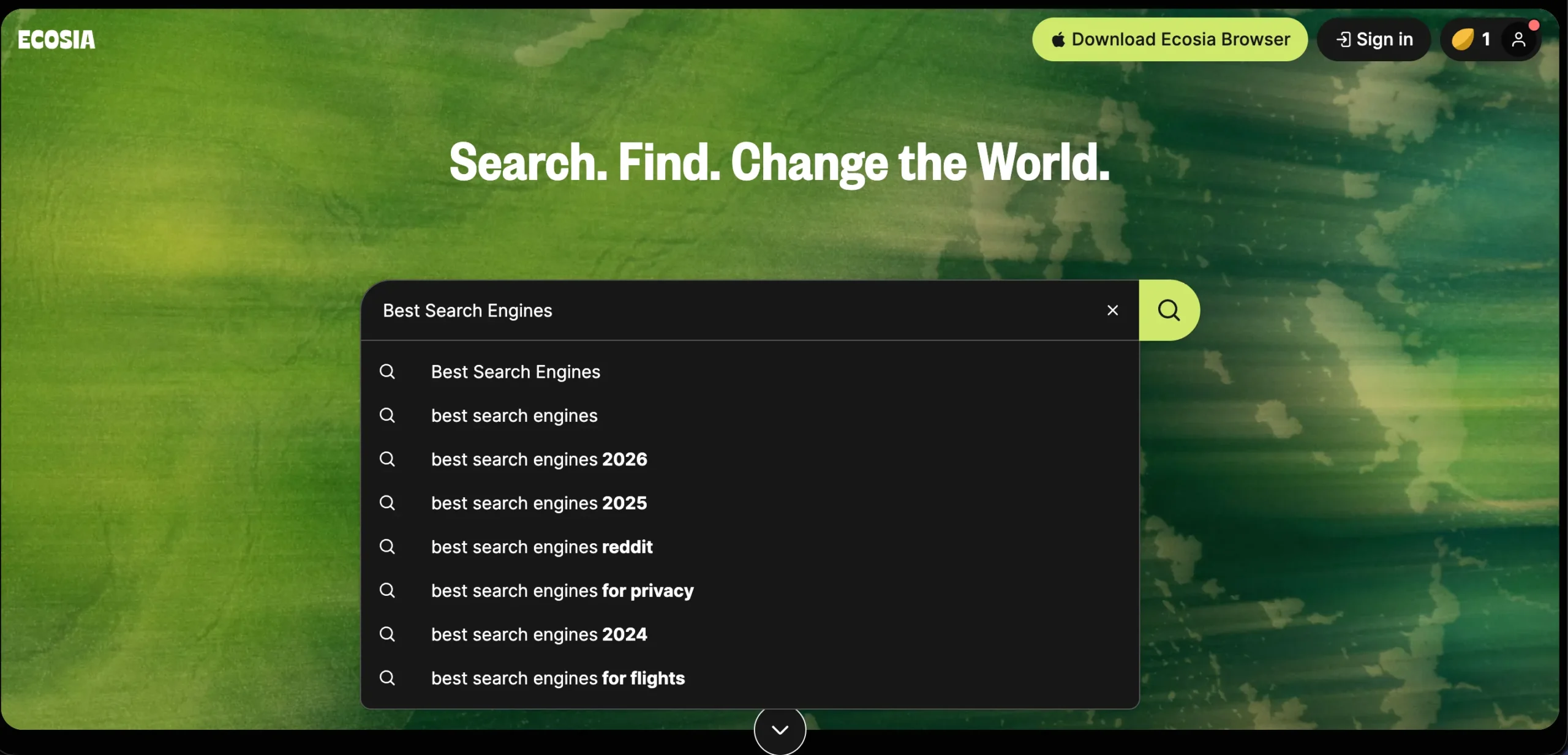1568x755 pixels.
Task: Open suggestion 'best search engines 2025'
Action: click(x=538, y=503)
